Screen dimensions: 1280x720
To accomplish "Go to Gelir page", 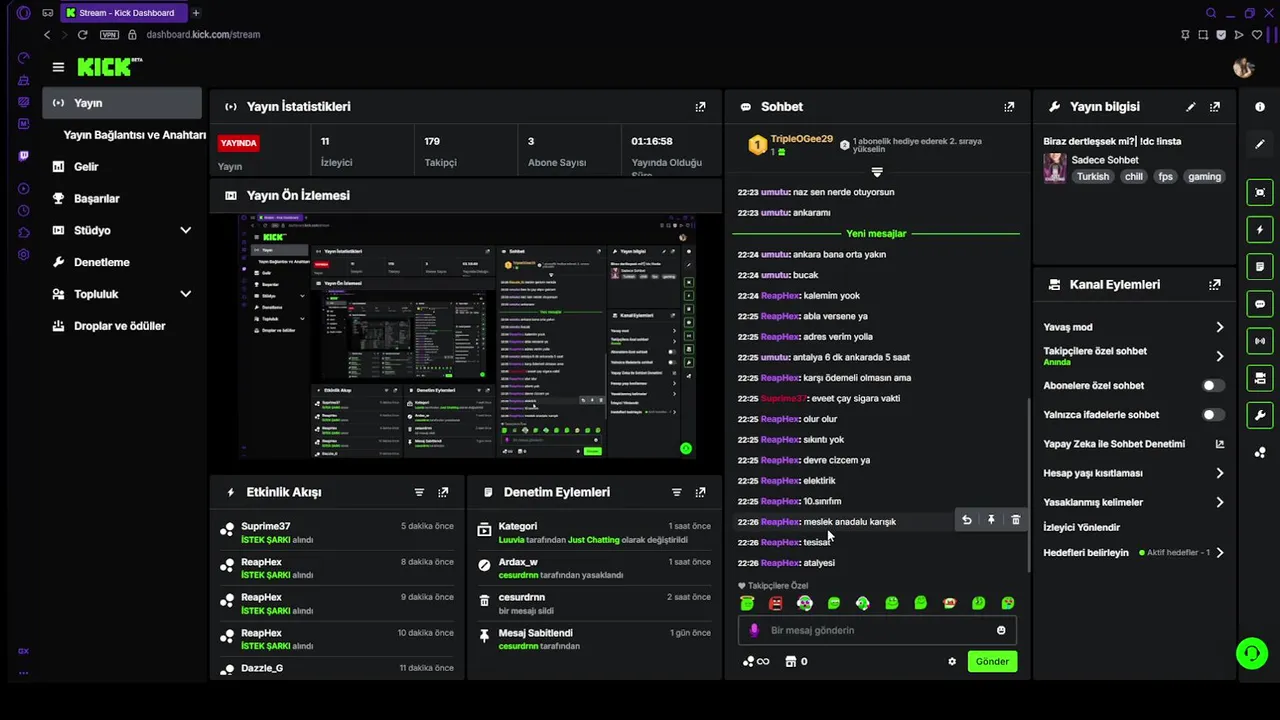I will [x=122, y=167].
